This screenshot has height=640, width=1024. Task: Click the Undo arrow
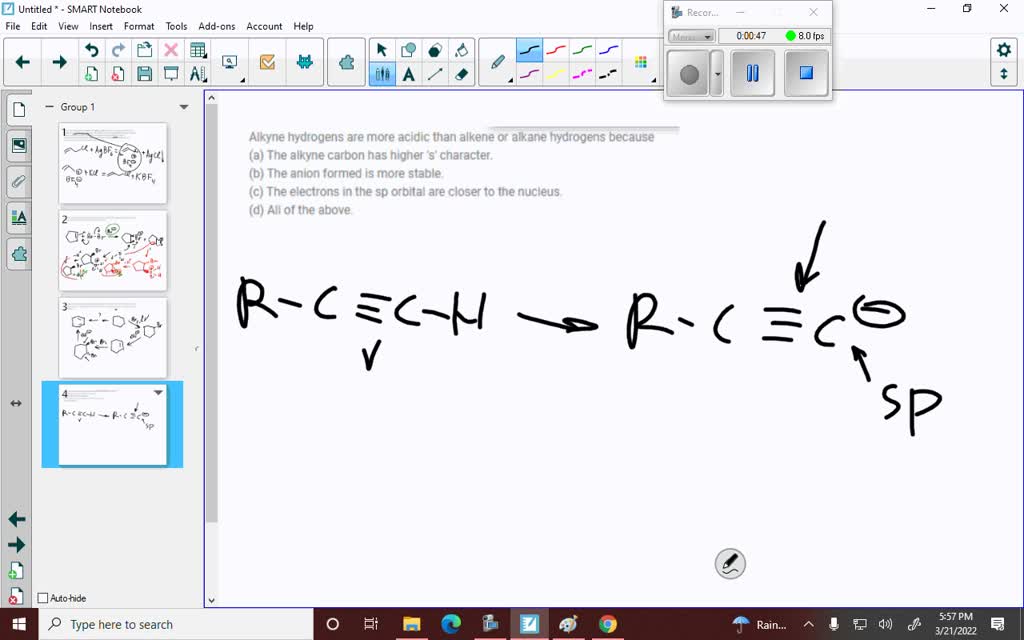pyautogui.click(x=92, y=50)
